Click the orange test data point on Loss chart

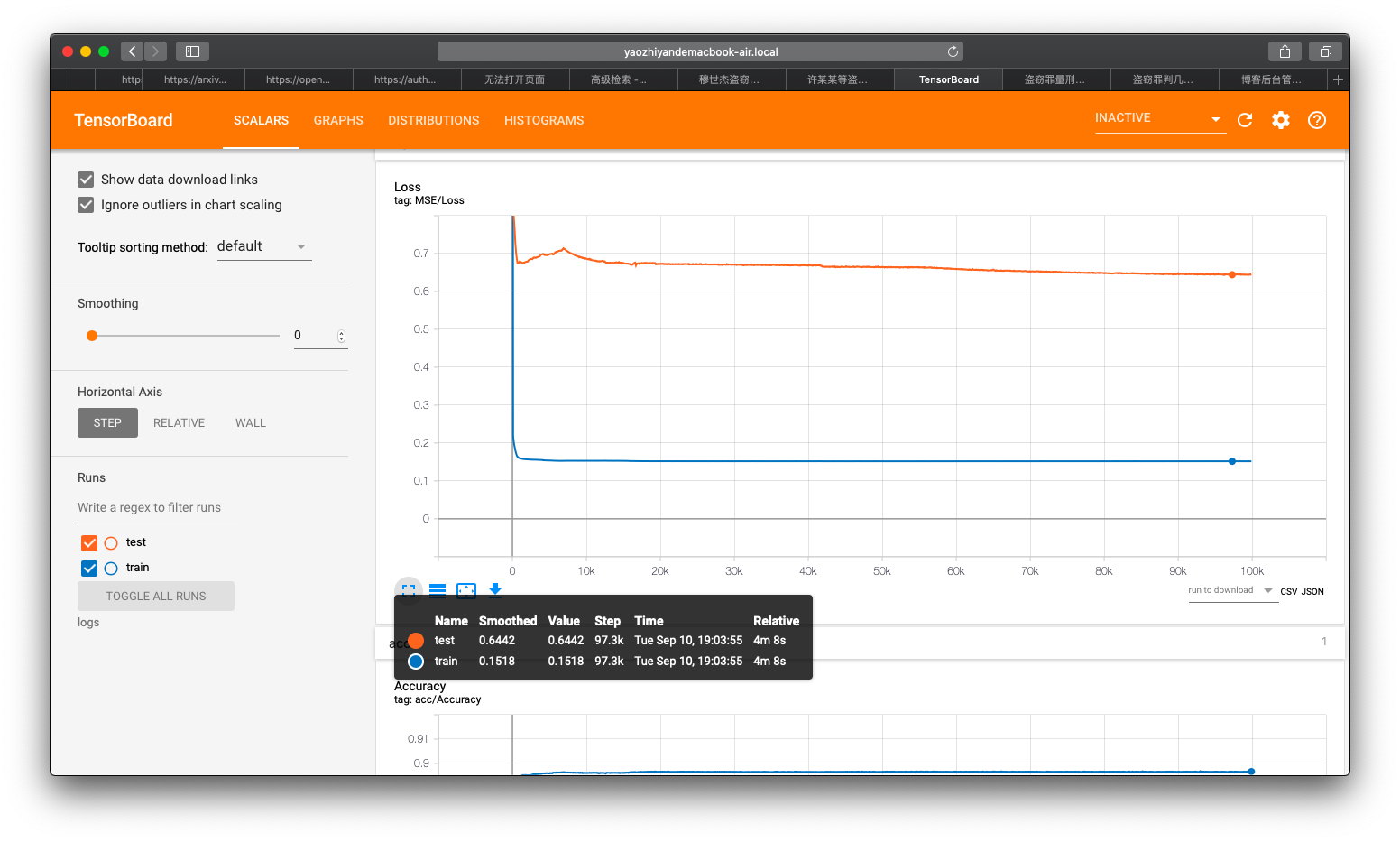coord(1232,274)
